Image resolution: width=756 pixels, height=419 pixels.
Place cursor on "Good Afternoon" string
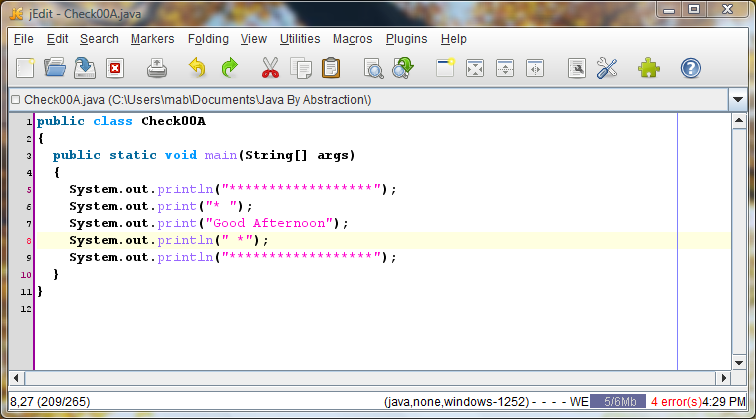pyautogui.click(x=270, y=223)
